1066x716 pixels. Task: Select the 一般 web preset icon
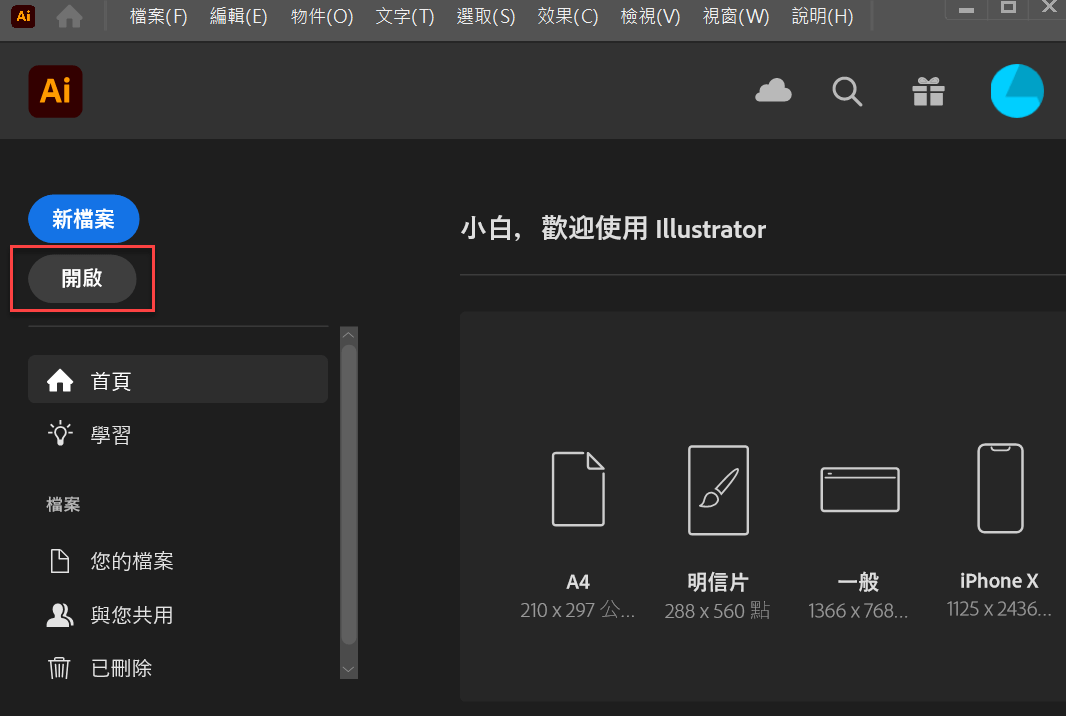(x=860, y=490)
